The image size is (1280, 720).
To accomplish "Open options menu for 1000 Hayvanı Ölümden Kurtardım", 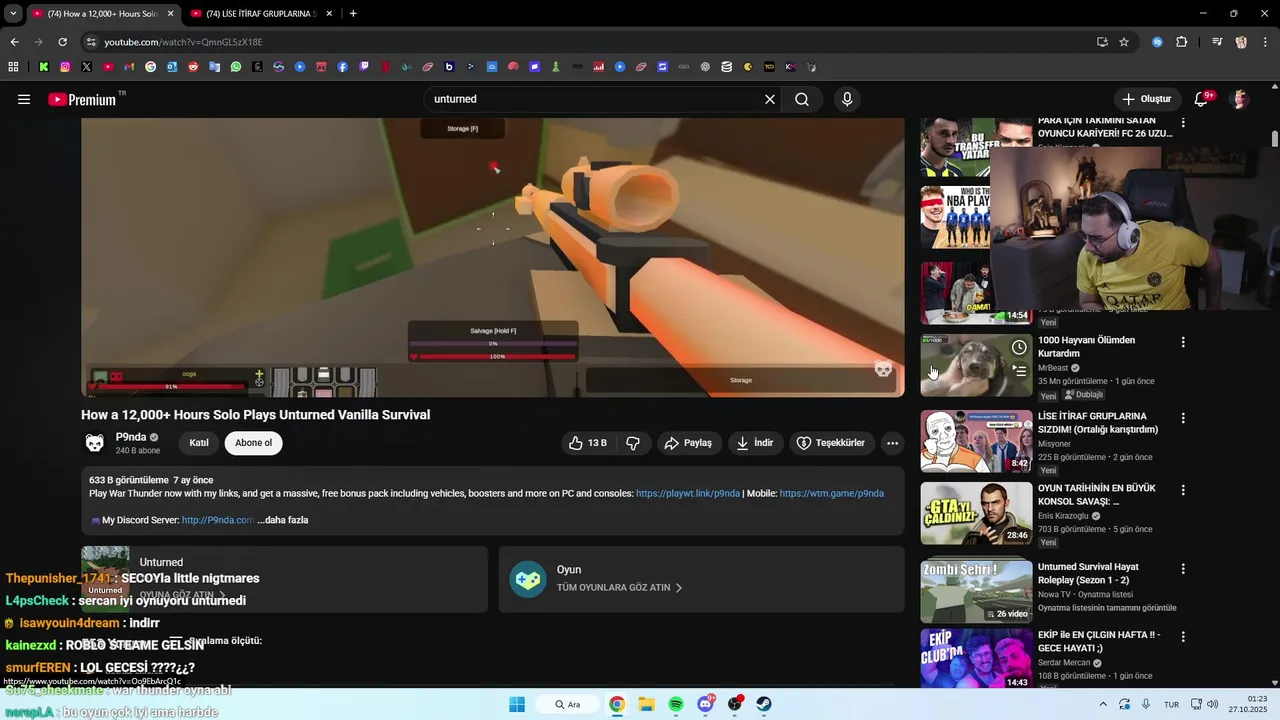I will (1183, 342).
